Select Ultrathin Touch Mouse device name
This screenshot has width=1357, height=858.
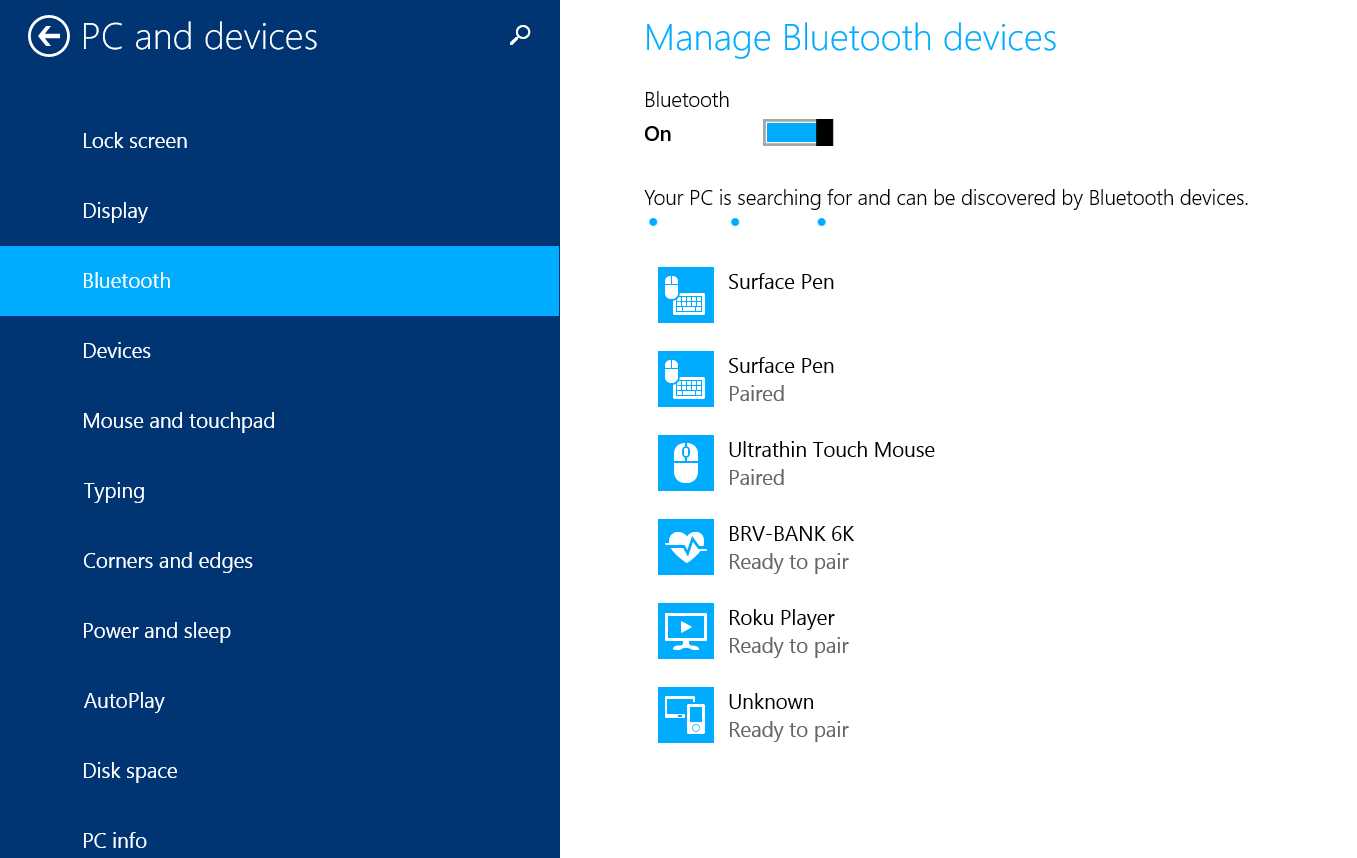(x=831, y=450)
